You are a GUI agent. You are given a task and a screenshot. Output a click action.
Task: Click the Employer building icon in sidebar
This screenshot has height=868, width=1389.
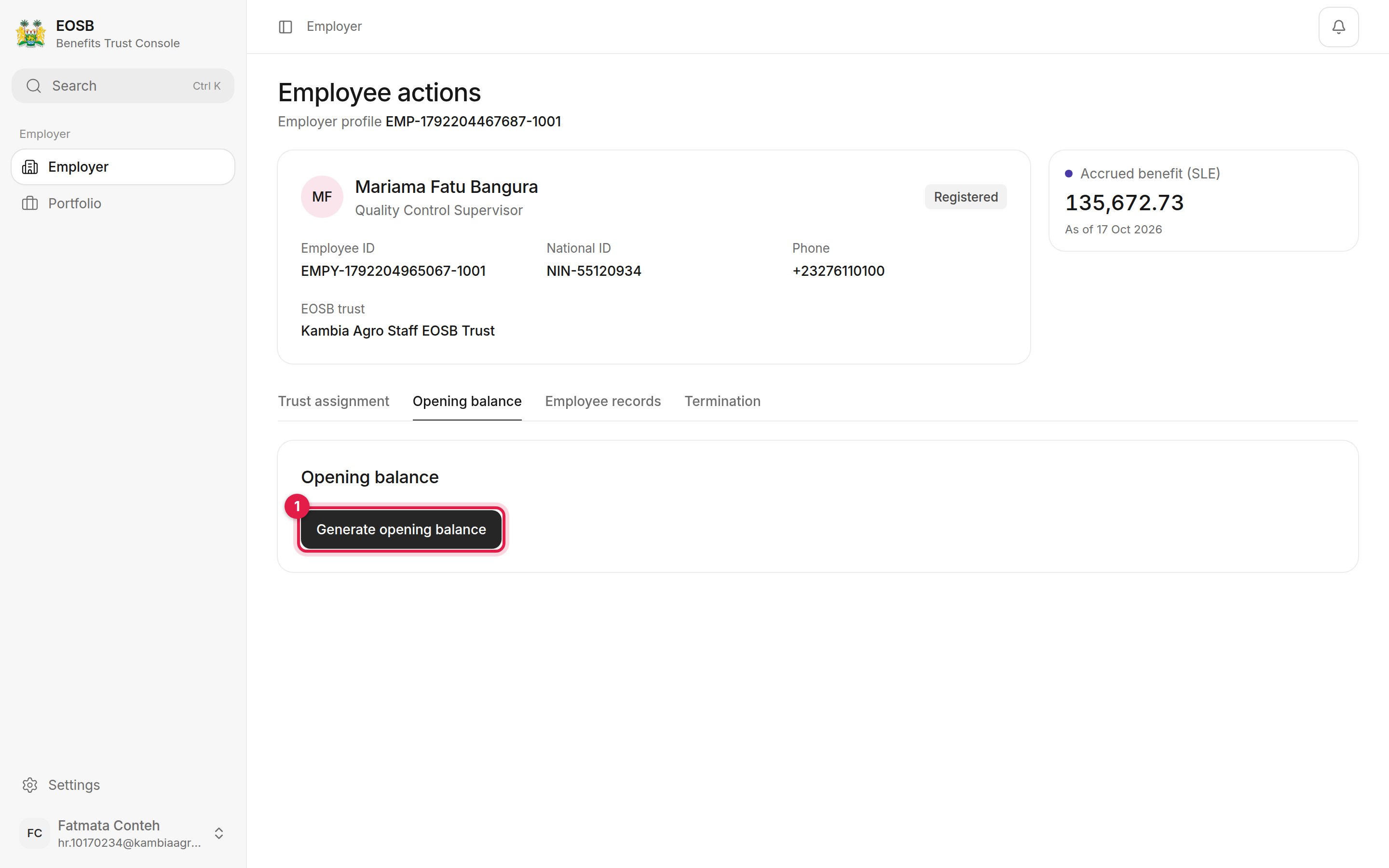click(x=30, y=167)
